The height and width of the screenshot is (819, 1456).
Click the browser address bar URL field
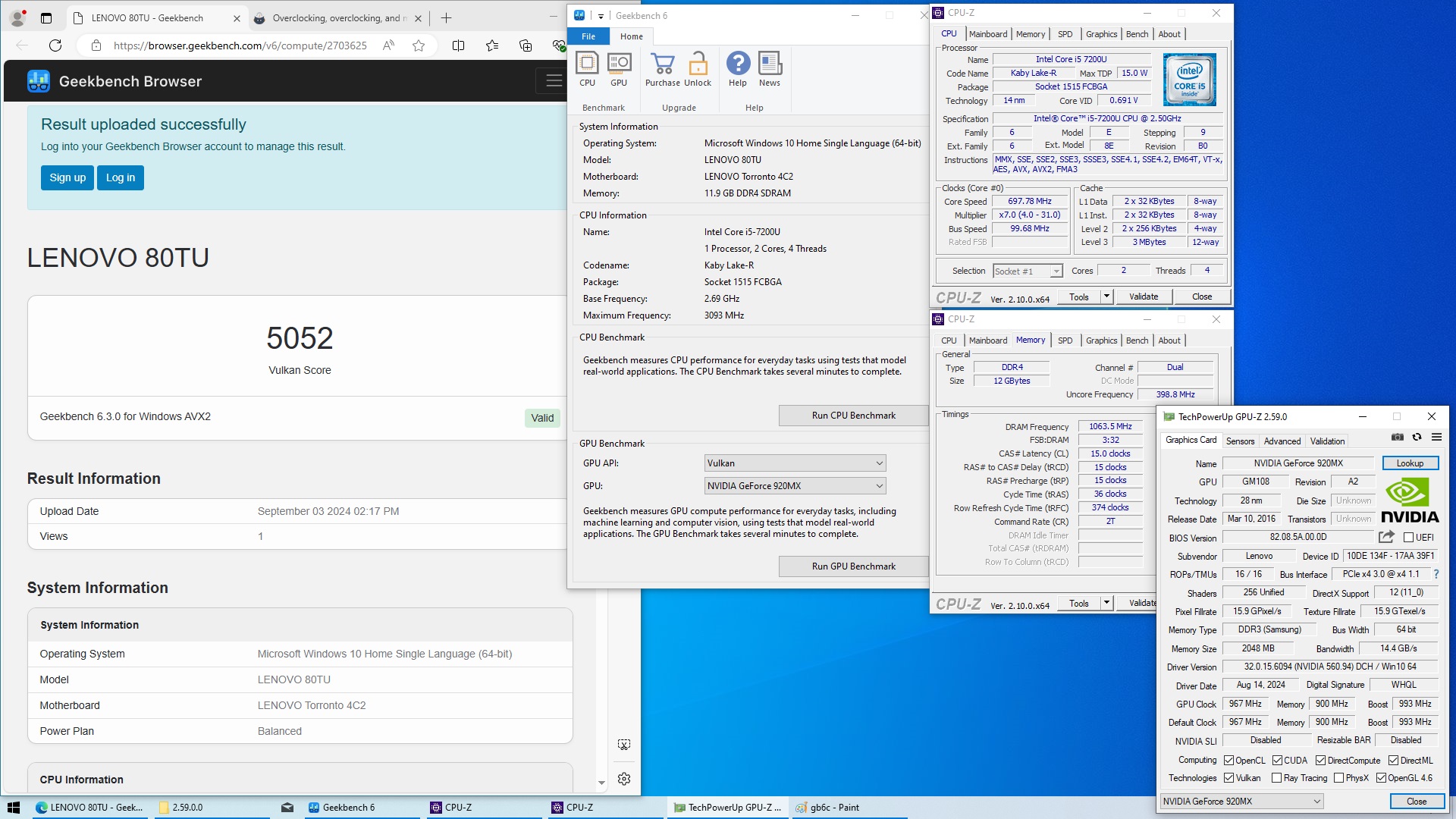[x=240, y=45]
